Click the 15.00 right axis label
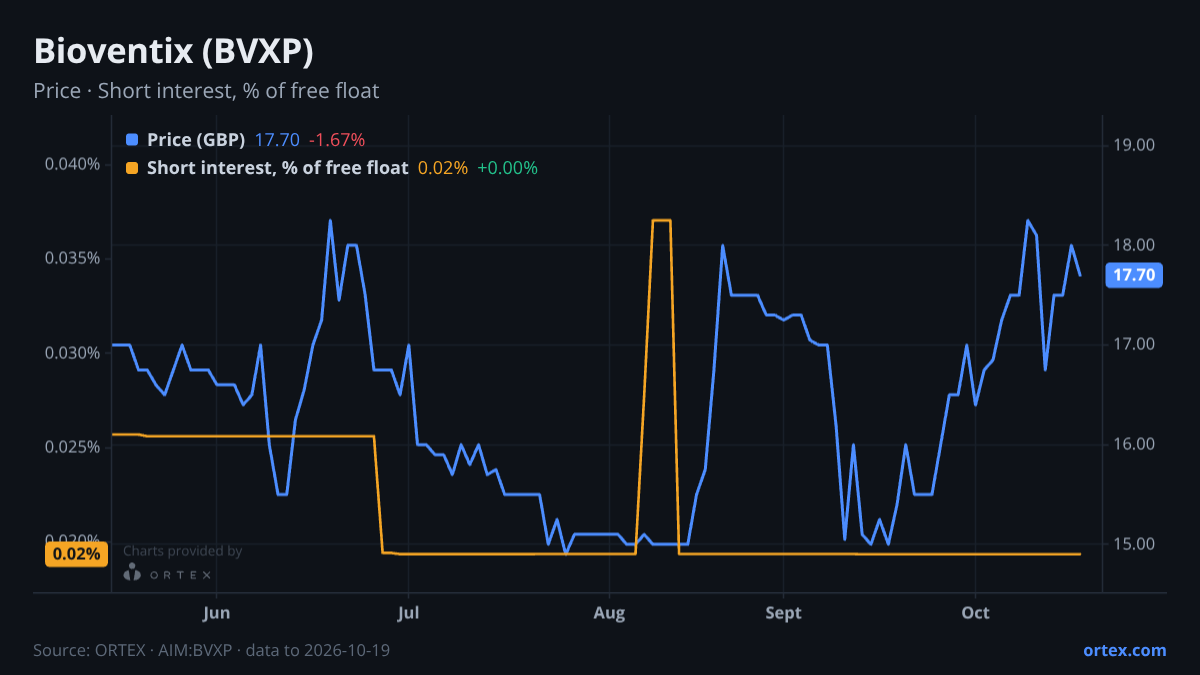The image size is (1200, 675). (x=1133, y=544)
